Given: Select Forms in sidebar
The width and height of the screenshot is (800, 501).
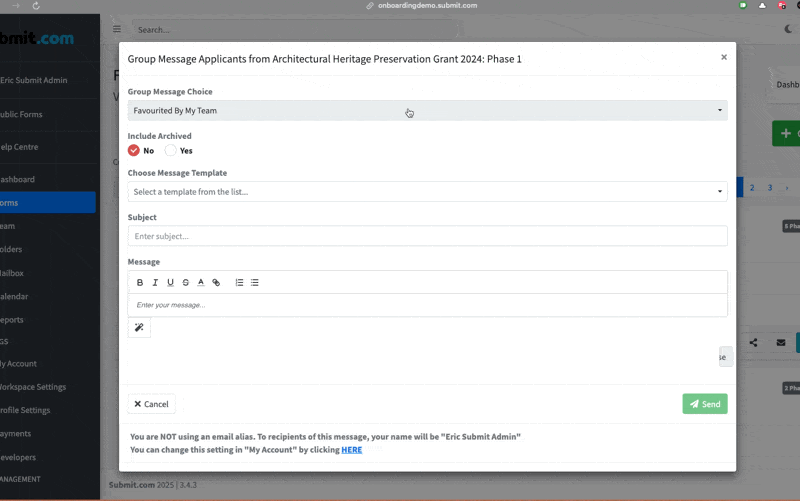Looking at the screenshot, I should [47, 203].
